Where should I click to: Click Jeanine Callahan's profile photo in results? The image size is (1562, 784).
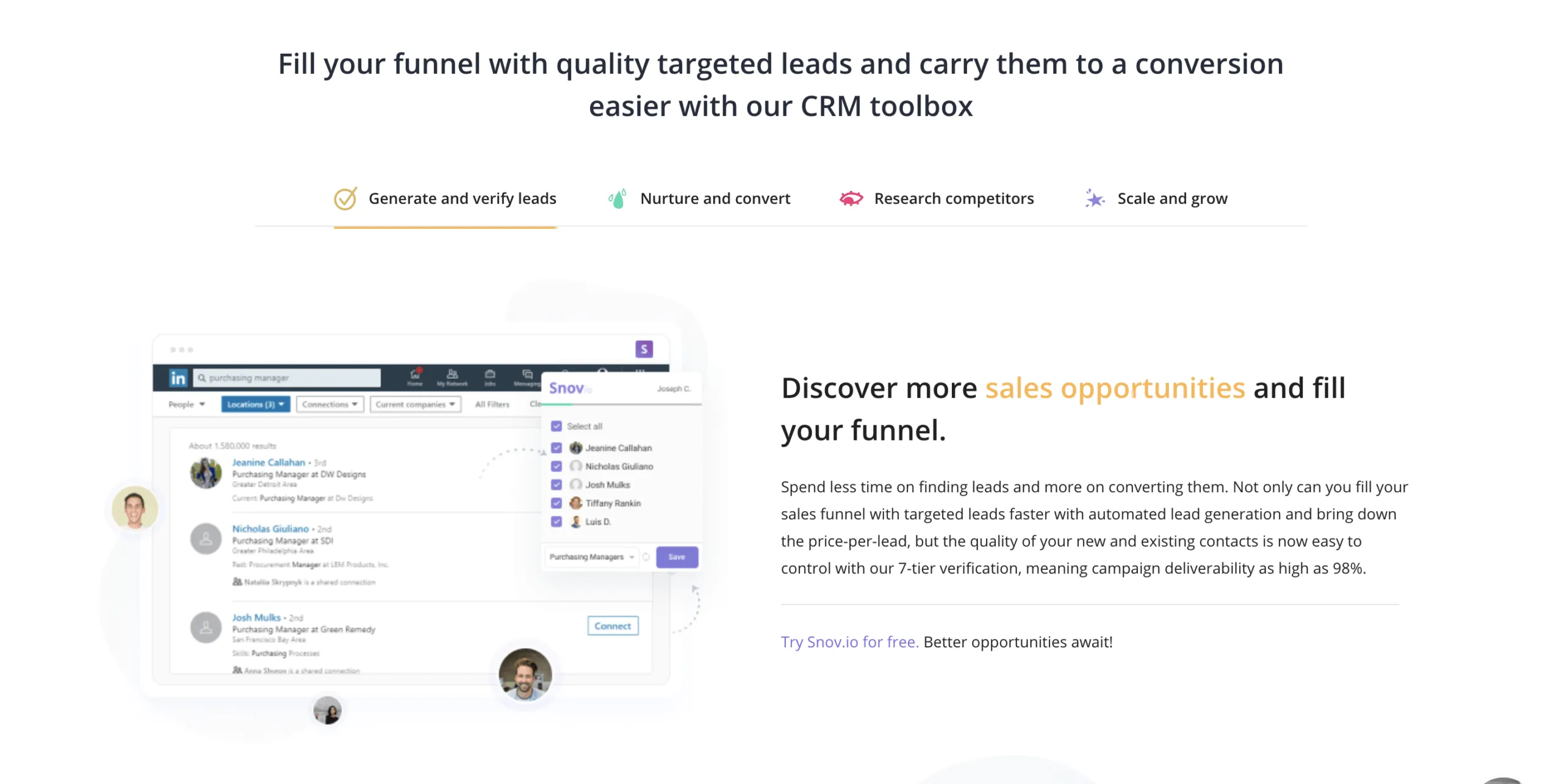[x=206, y=473]
